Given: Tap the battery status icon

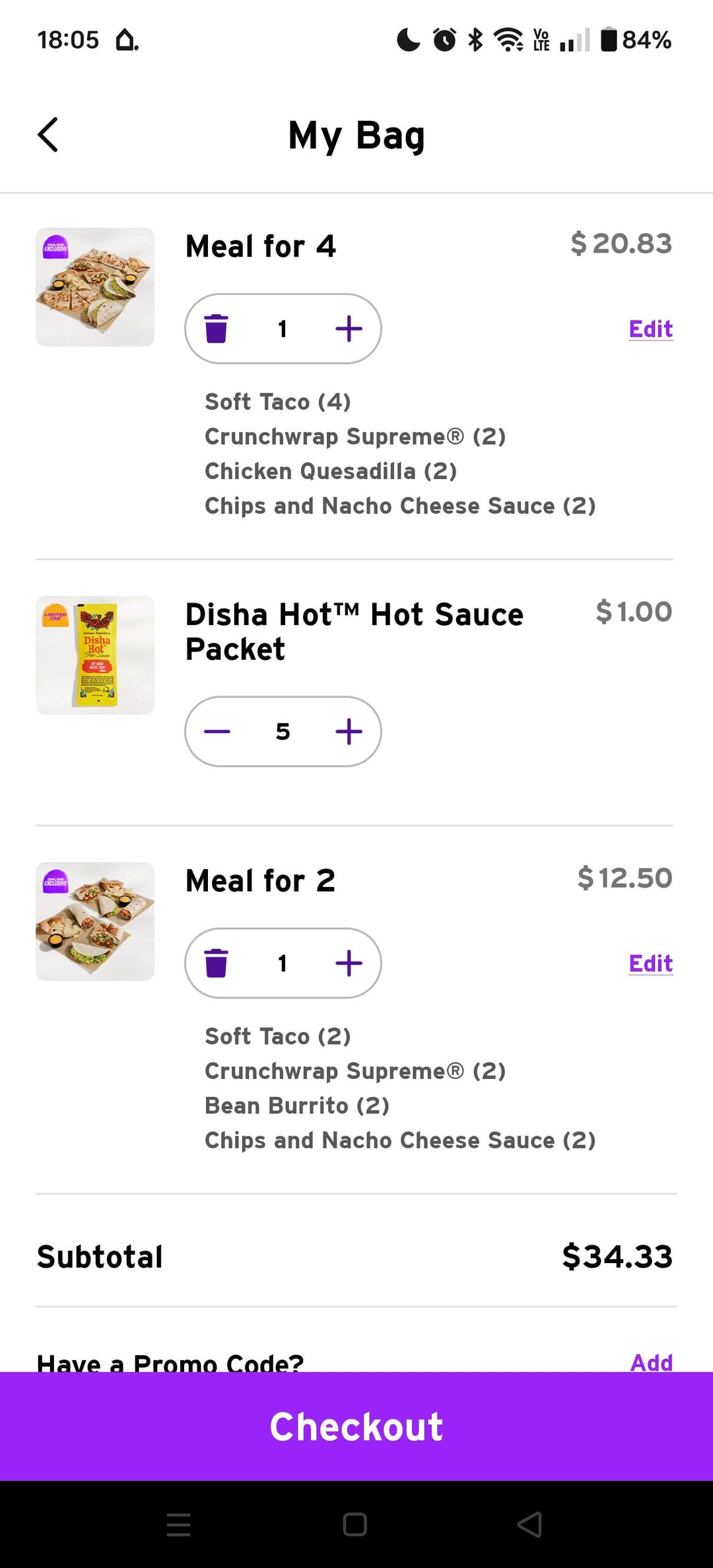Looking at the screenshot, I should 609,40.
